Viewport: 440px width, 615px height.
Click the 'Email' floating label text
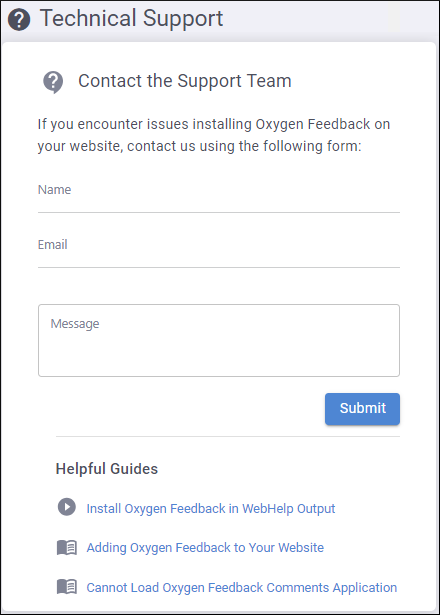pos(53,244)
